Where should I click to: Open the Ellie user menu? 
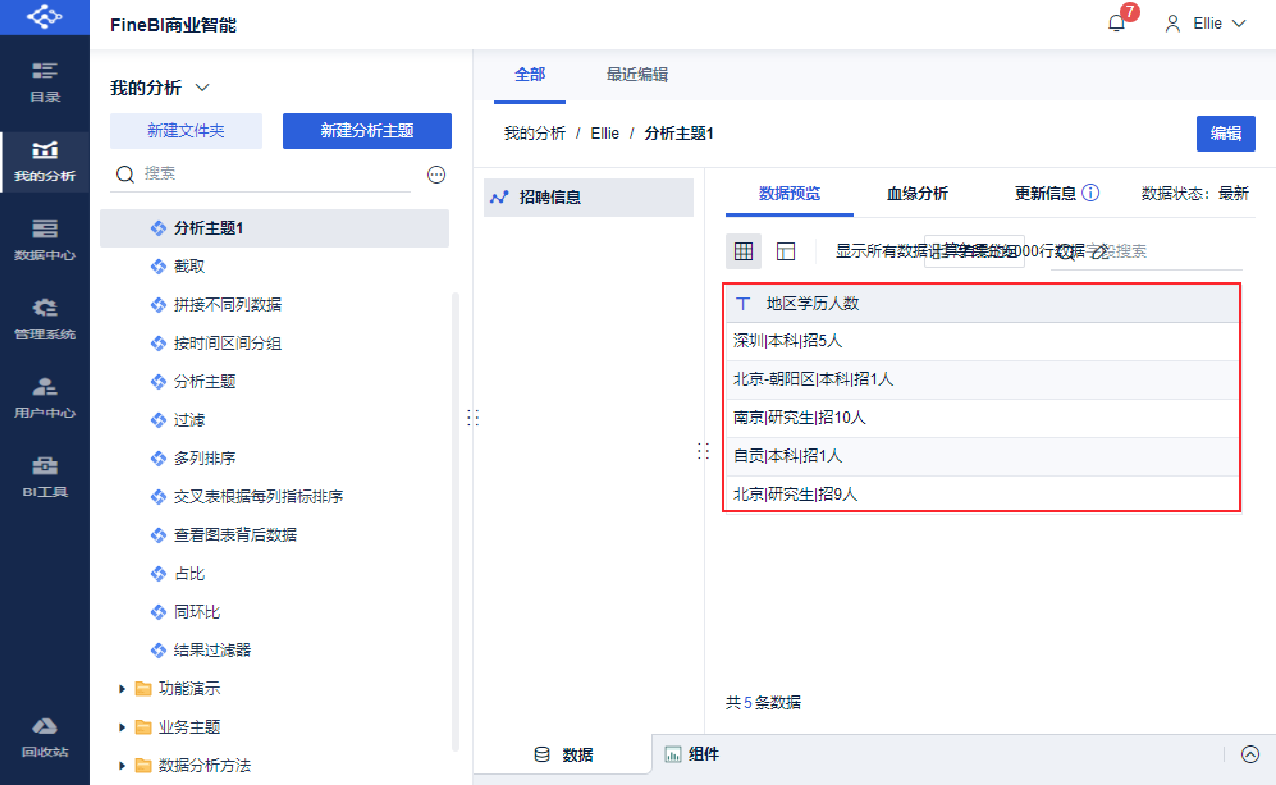tap(1205, 23)
